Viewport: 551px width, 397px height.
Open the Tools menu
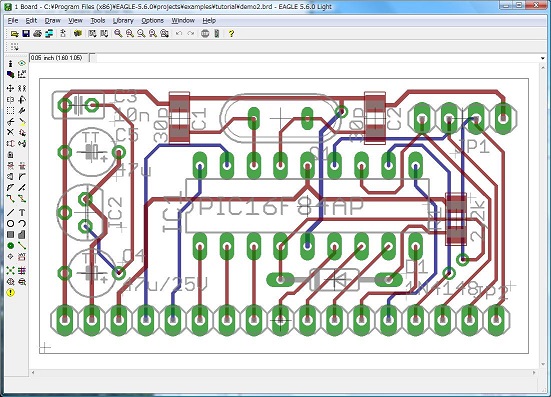coord(98,20)
